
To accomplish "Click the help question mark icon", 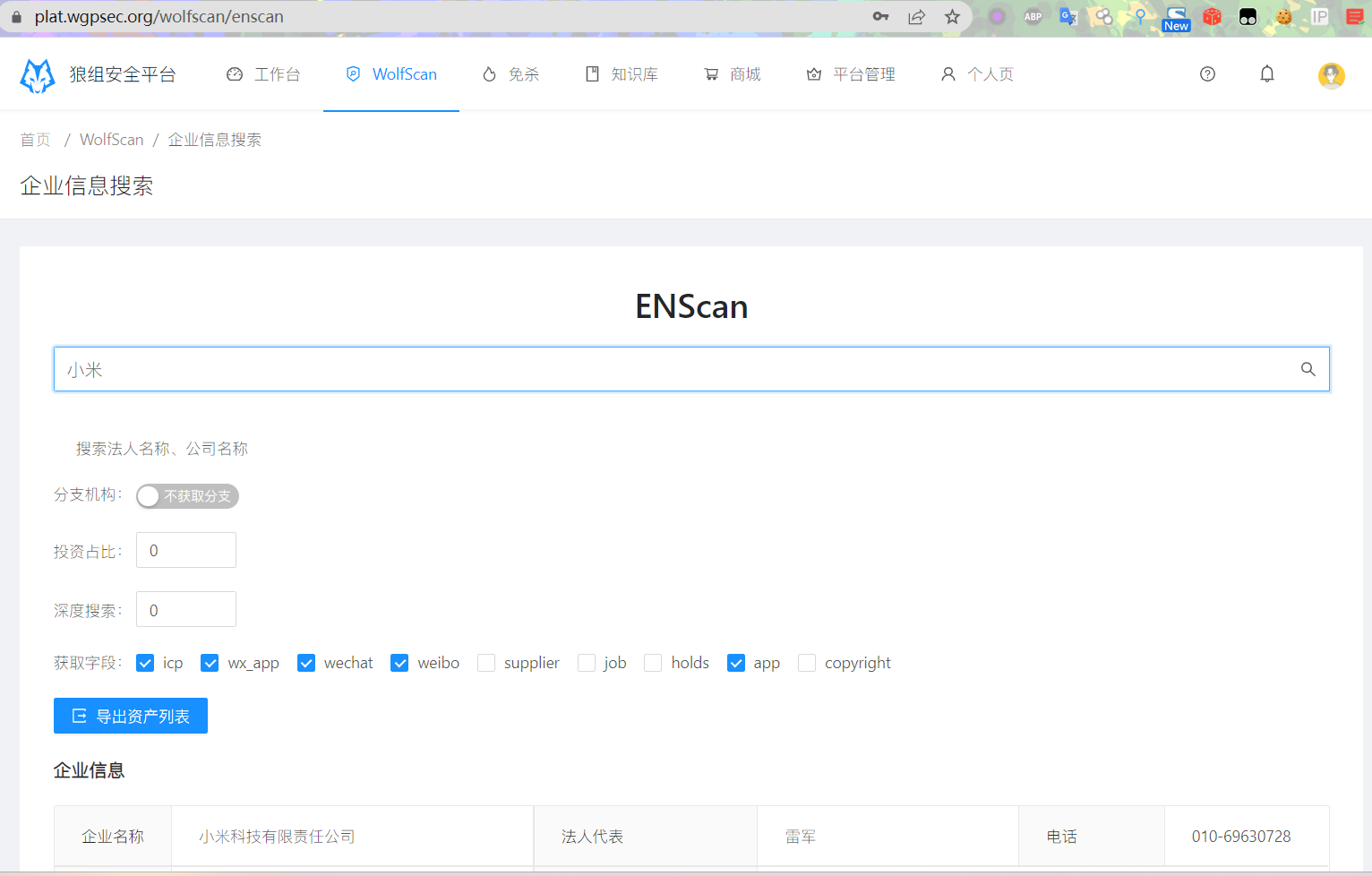I will (x=1207, y=74).
